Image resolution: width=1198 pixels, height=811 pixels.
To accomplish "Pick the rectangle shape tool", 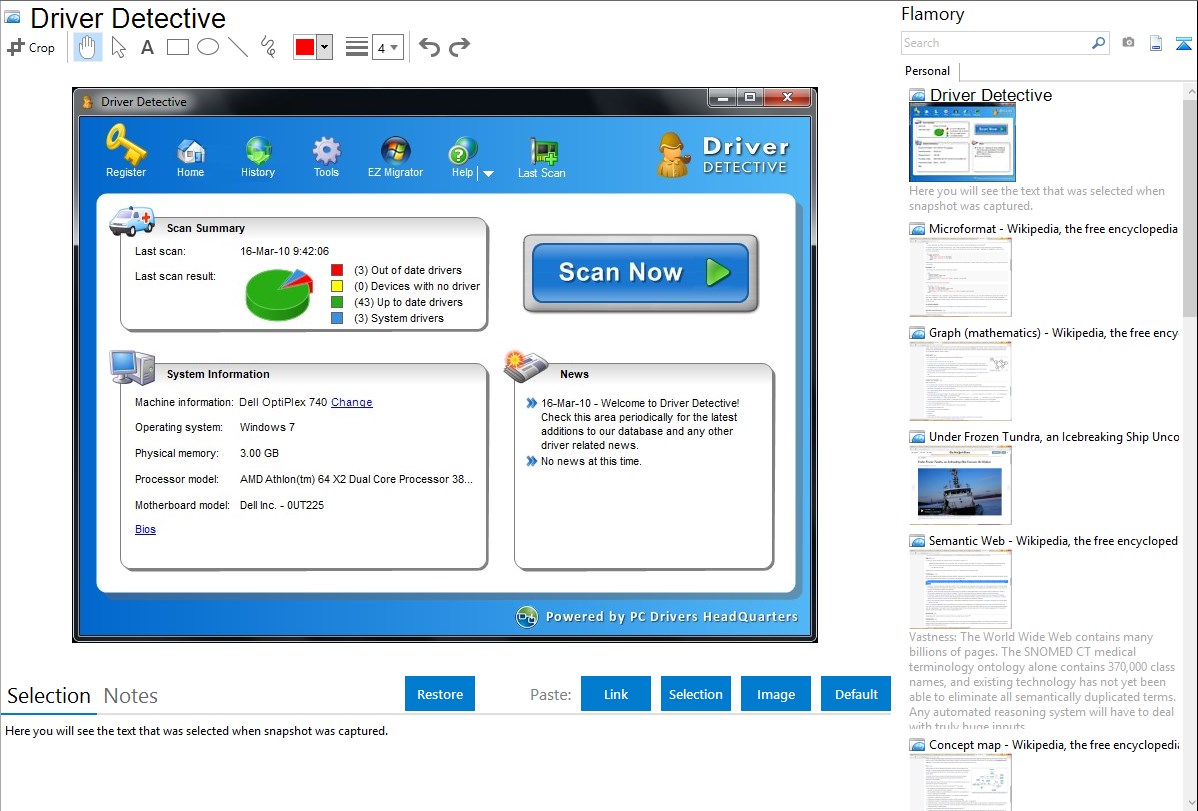I will click(x=177, y=47).
